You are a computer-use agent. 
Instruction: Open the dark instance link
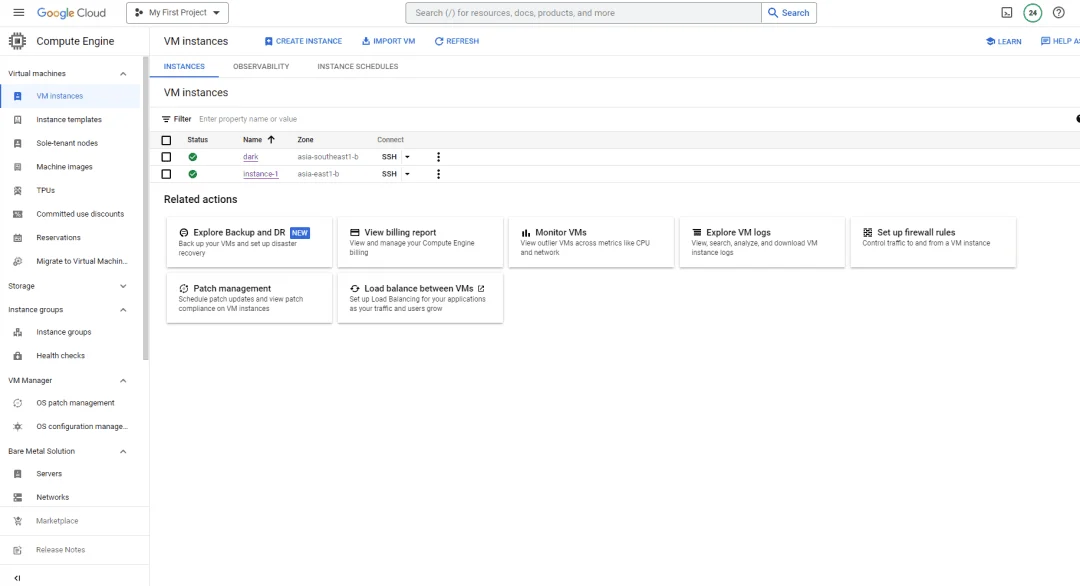click(x=251, y=157)
